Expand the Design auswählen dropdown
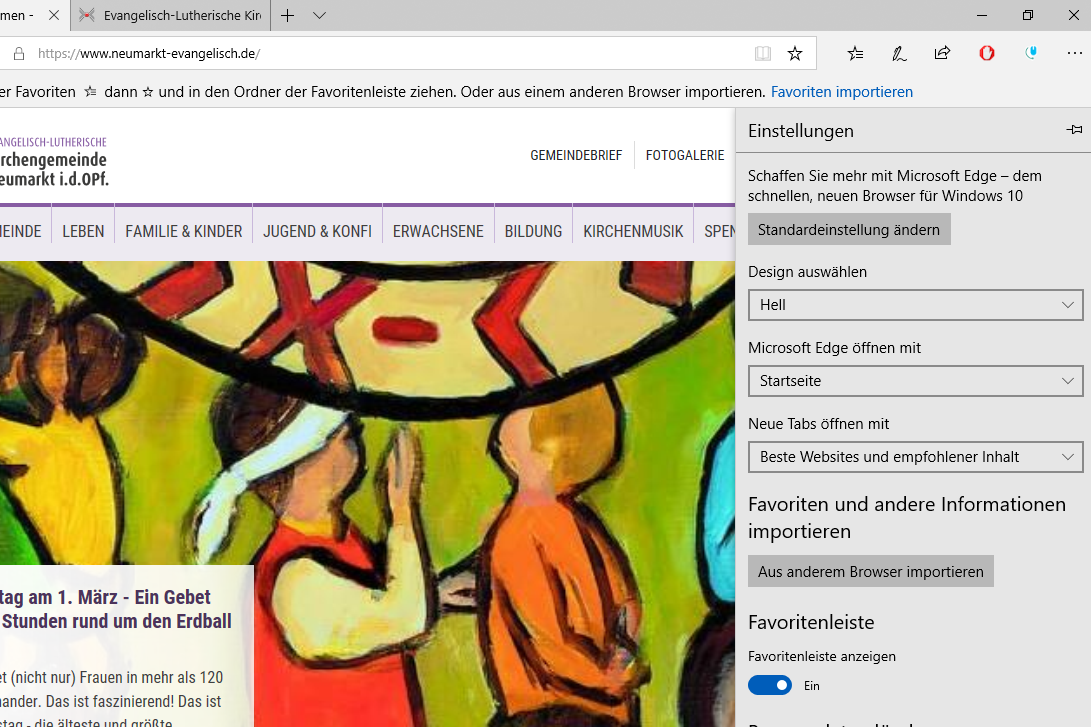 point(916,305)
